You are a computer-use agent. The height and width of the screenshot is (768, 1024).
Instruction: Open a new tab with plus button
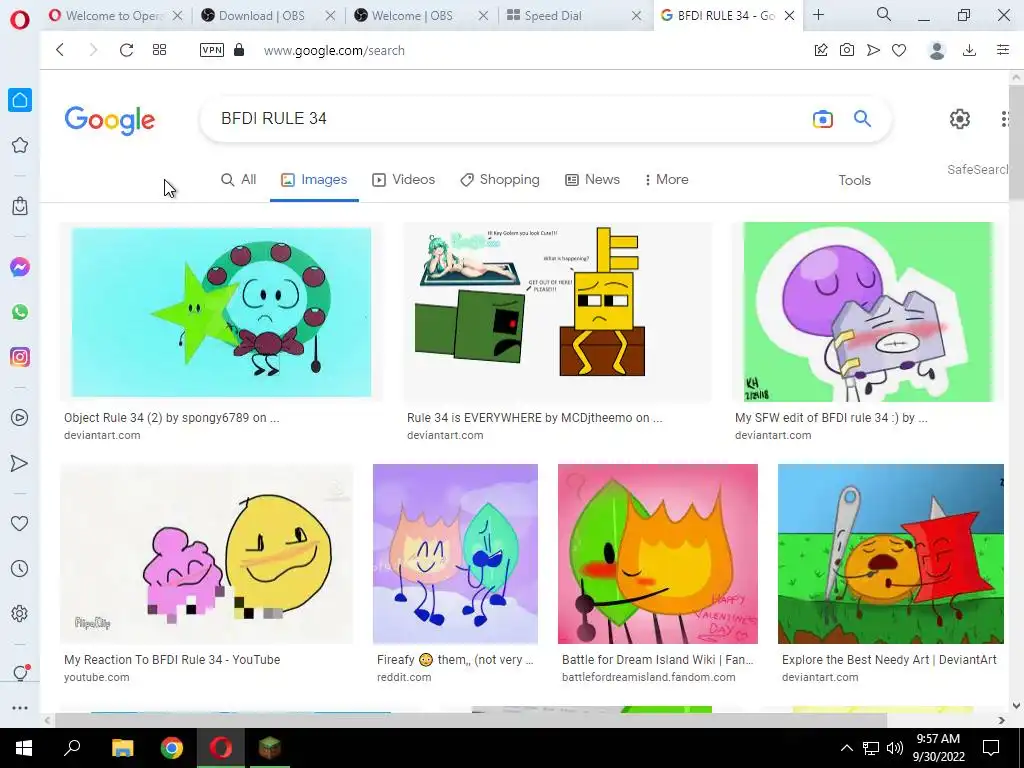click(818, 15)
